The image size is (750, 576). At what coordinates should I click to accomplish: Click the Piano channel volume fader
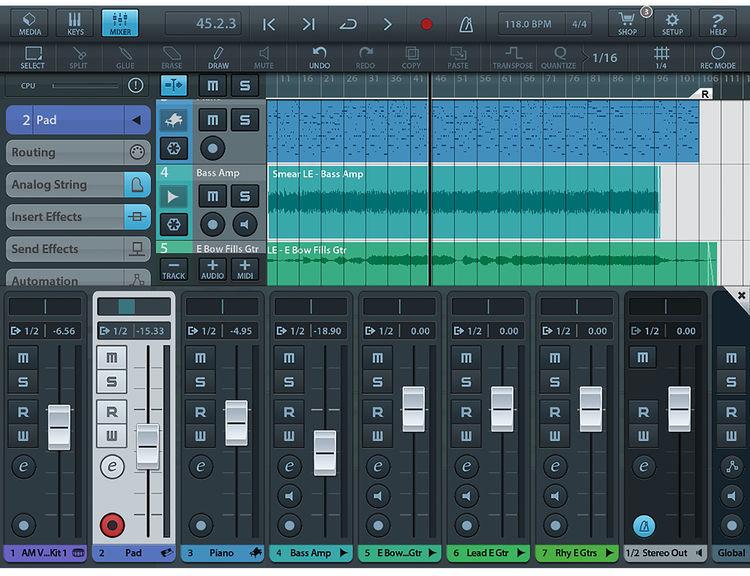tap(236, 423)
